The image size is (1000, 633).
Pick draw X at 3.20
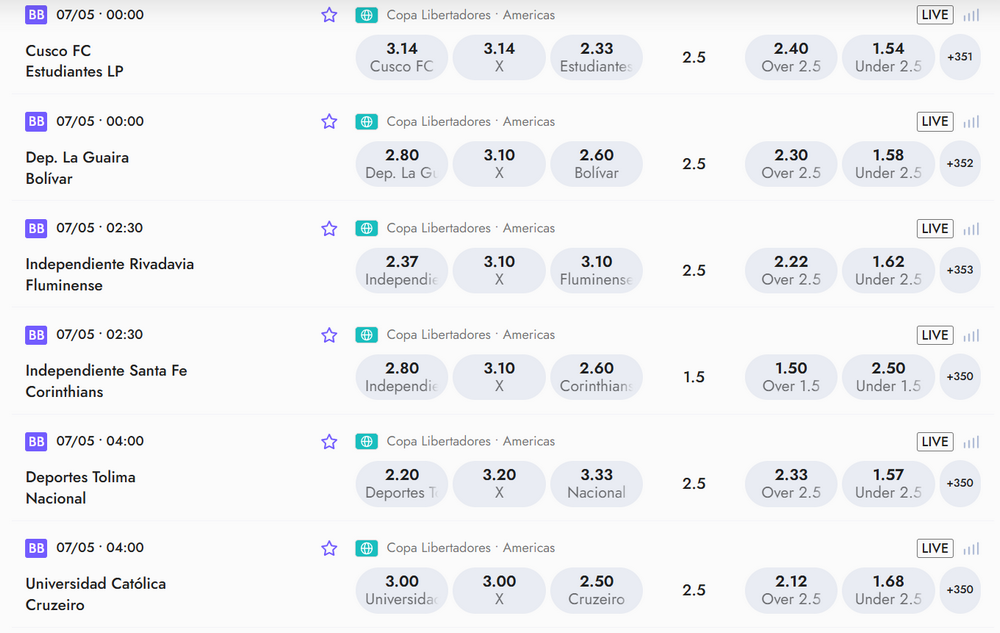pos(499,483)
